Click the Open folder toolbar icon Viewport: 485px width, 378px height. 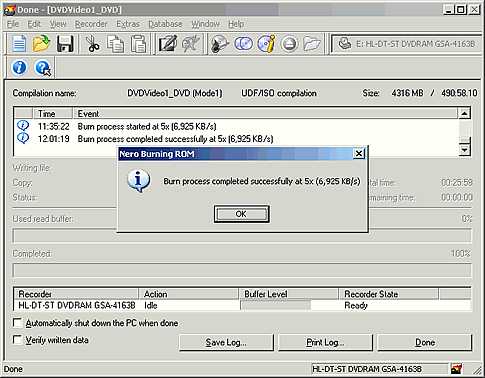click(41, 44)
